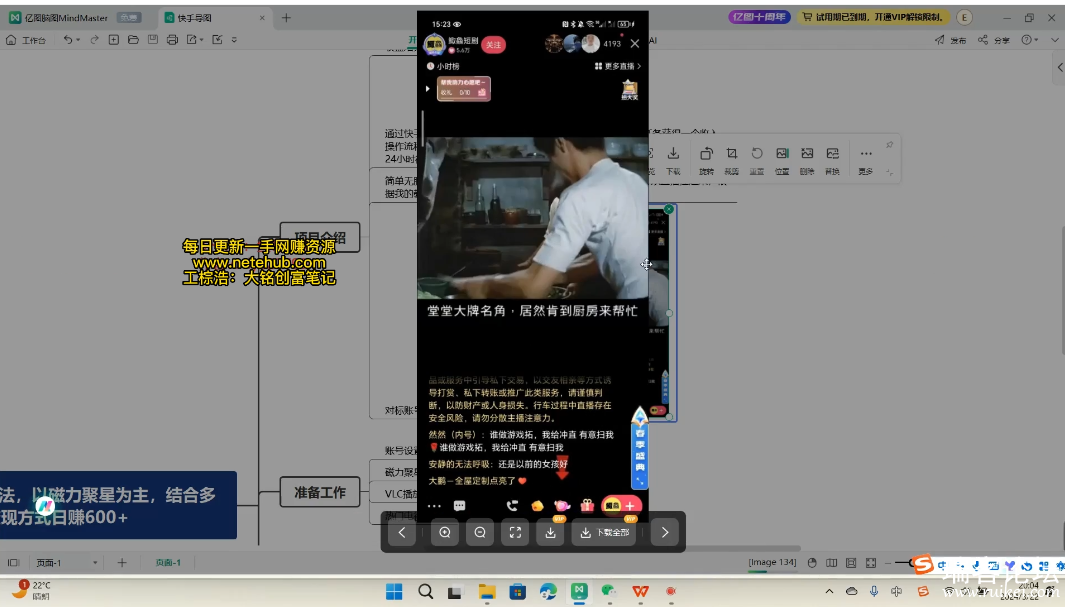The width and height of the screenshot is (1065, 607).
Task: Open the WPS Office taskbar icon
Action: [640, 591]
